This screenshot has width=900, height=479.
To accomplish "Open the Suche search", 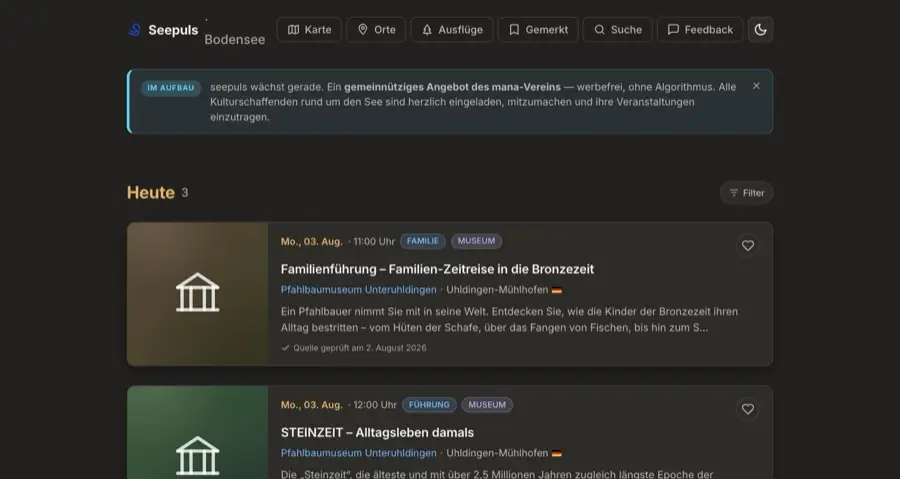I will (618, 30).
